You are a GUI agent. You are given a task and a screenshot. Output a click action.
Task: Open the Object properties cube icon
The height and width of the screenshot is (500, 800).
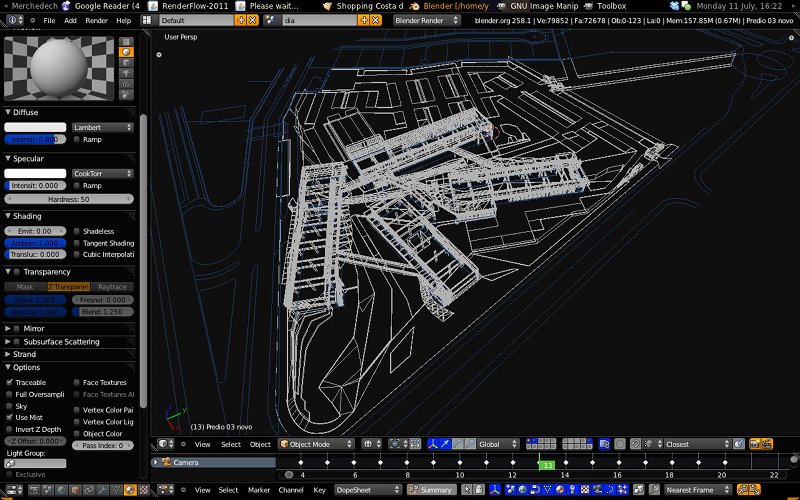[x=76, y=490]
